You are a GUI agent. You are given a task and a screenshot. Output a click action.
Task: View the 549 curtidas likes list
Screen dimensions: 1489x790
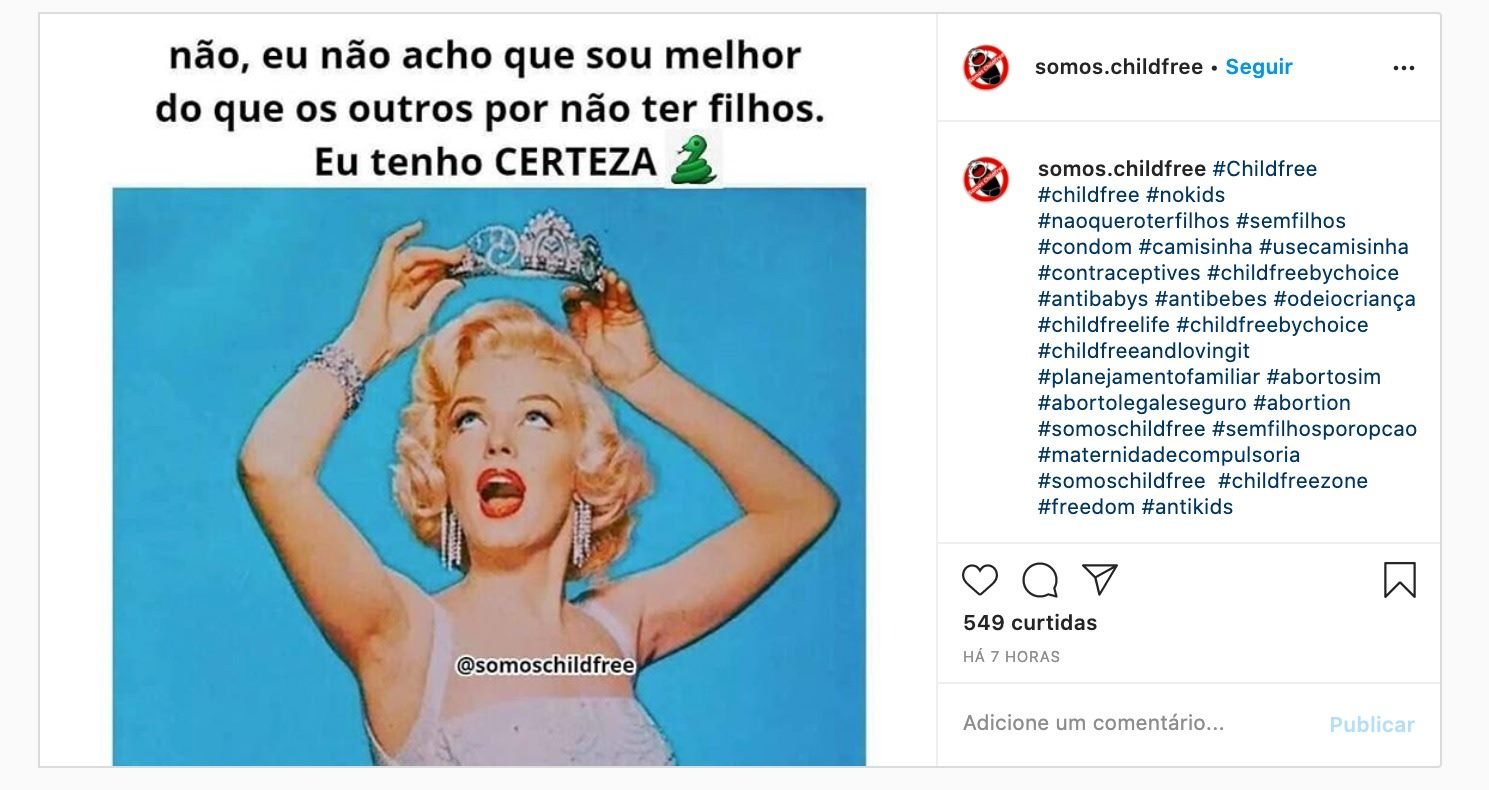(1030, 622)
